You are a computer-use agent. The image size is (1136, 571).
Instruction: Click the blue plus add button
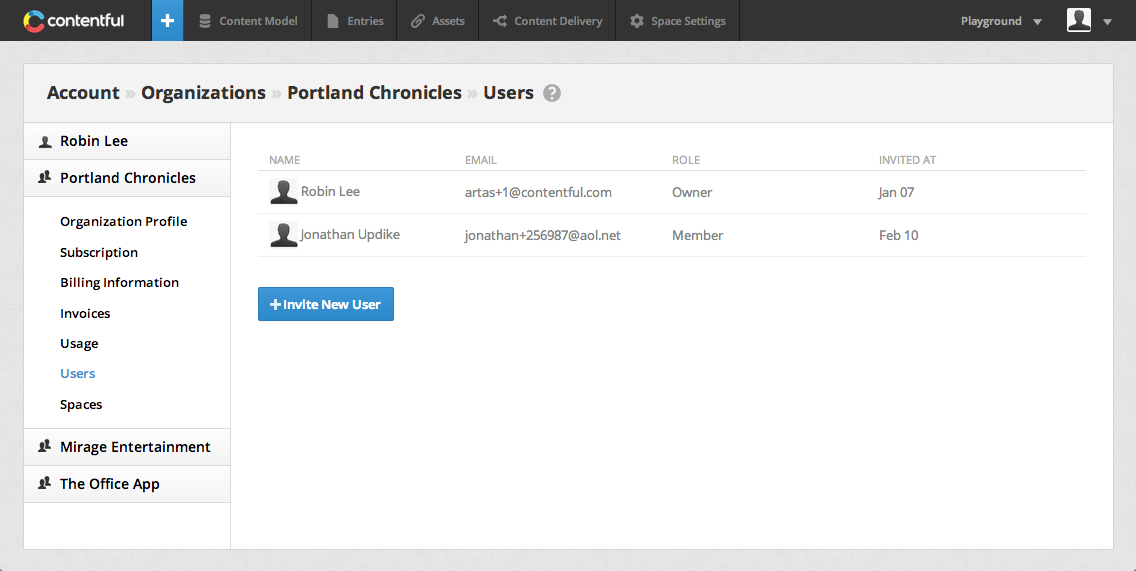point(167,20)
